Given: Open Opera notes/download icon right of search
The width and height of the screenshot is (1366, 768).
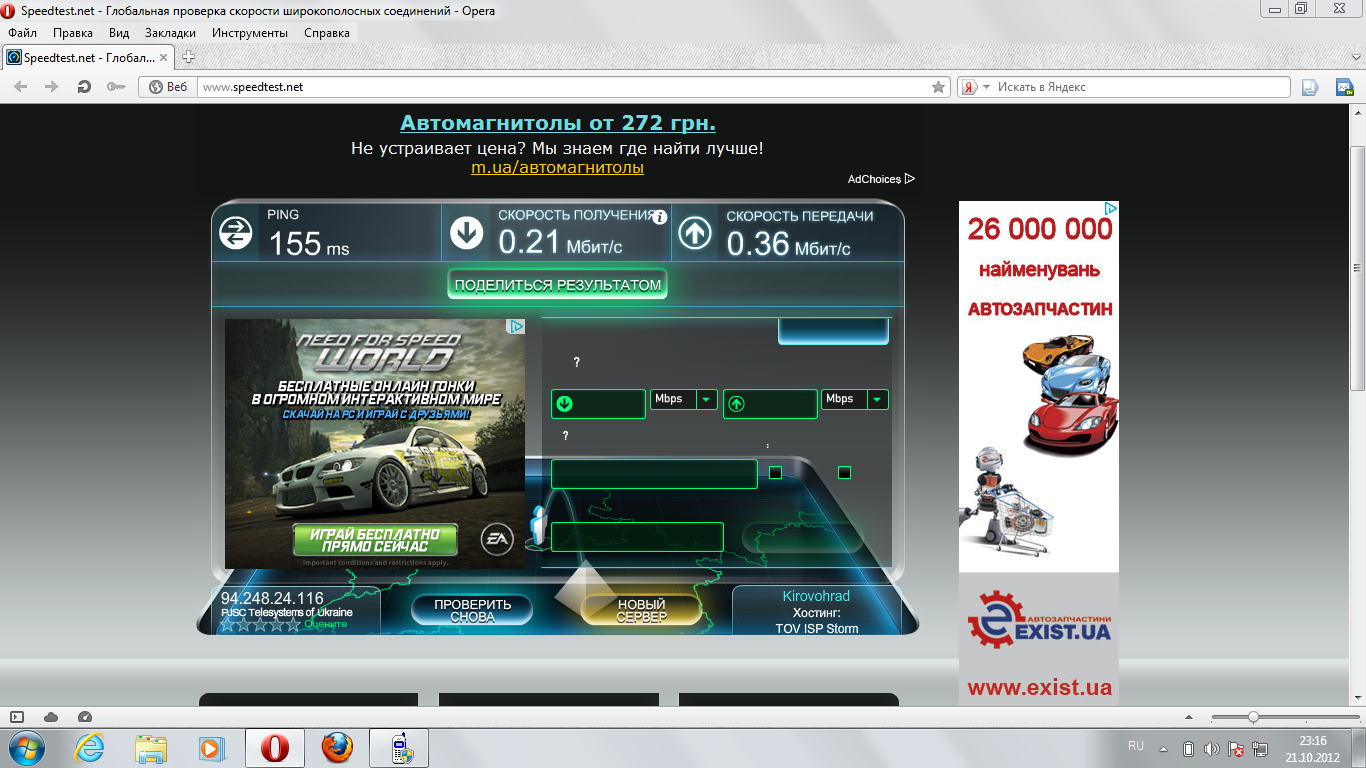Looking at the screenshot, I should (1310, 87).
